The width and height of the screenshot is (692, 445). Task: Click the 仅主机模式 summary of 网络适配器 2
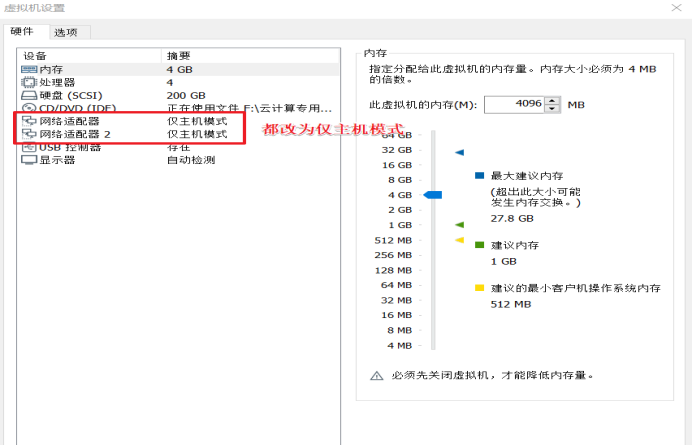pyautogui.click(x=197, y=134)
